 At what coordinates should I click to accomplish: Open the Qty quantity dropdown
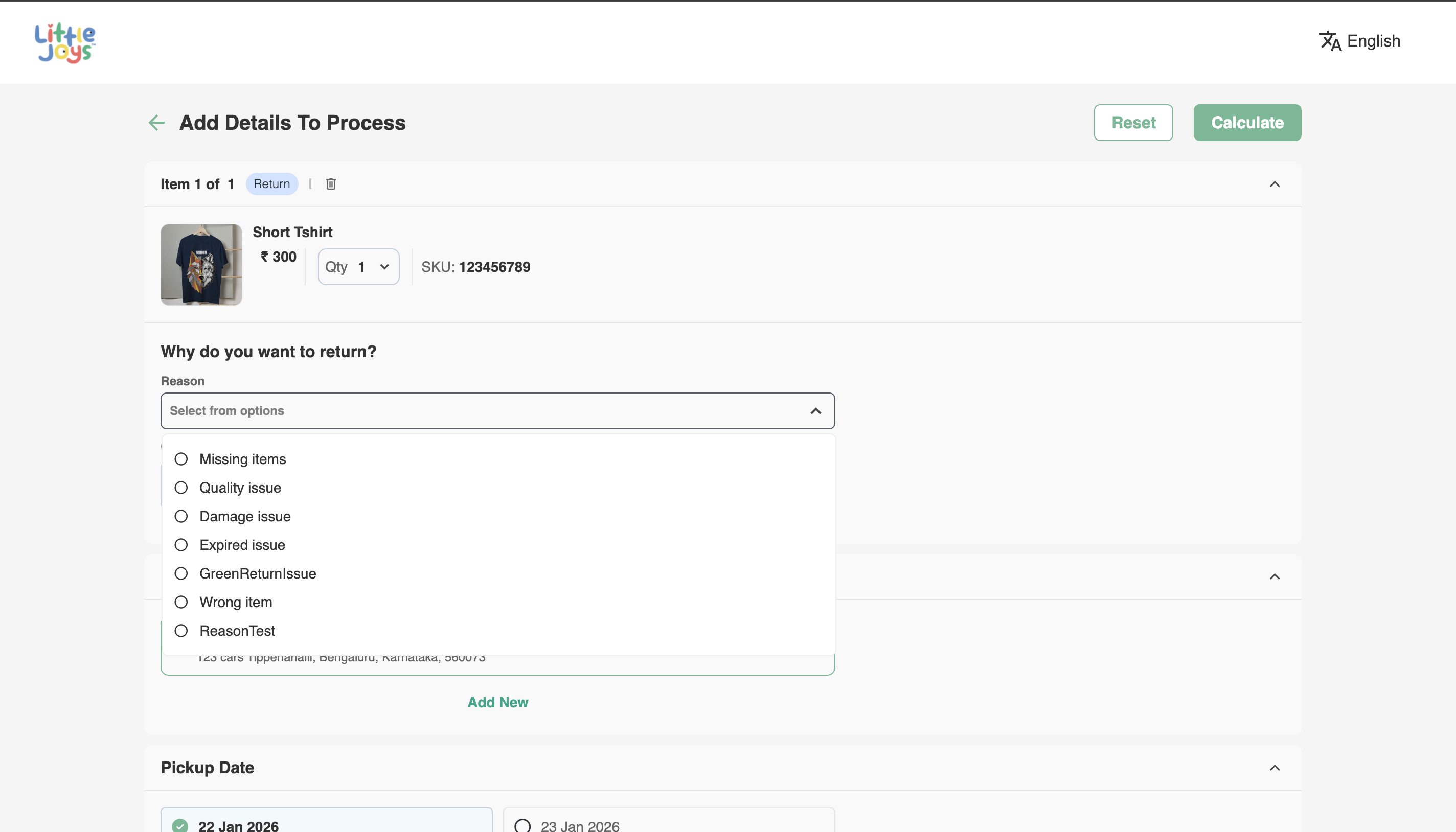[358, 267]
